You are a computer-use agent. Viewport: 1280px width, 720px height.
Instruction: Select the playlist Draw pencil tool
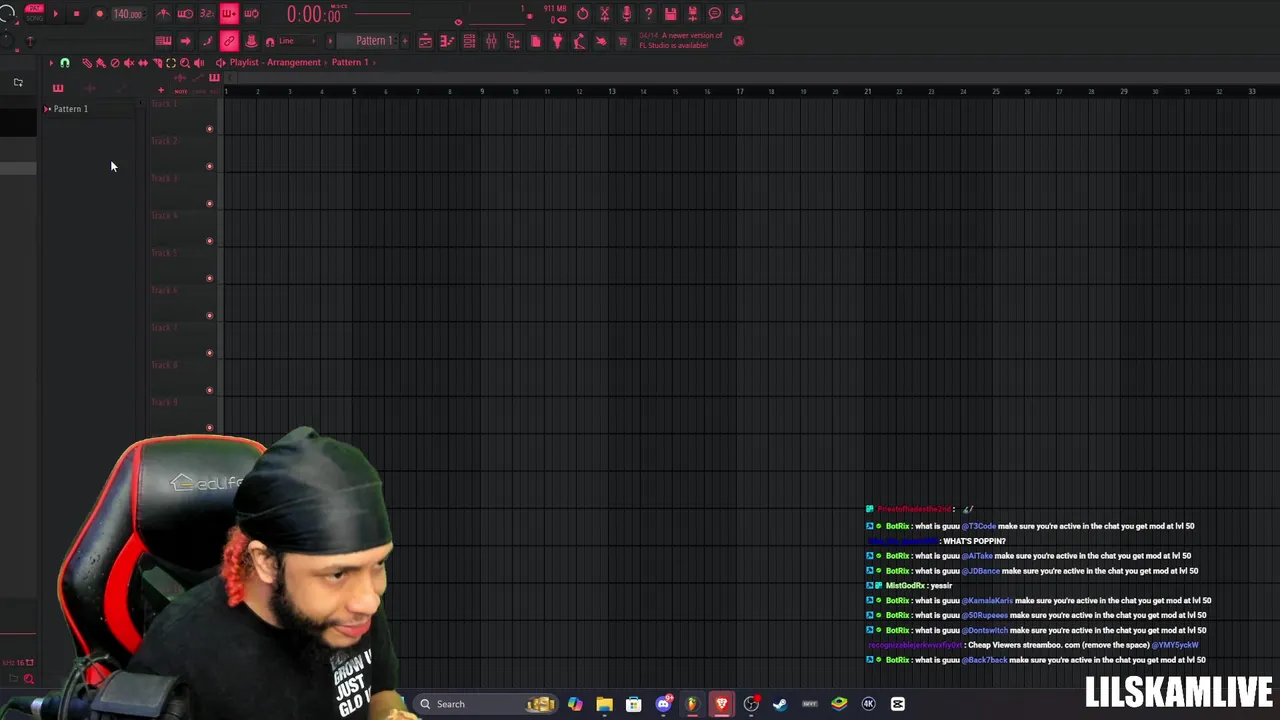[86, 62]
